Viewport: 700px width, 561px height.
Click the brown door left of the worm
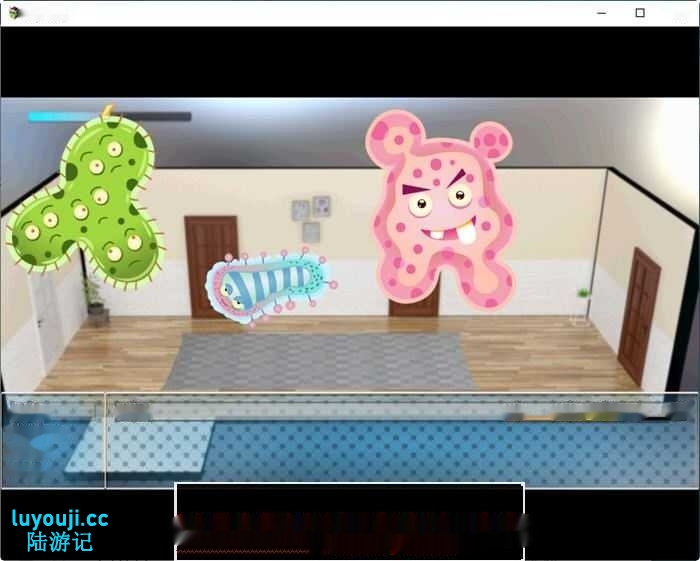(x=211, y=266)
